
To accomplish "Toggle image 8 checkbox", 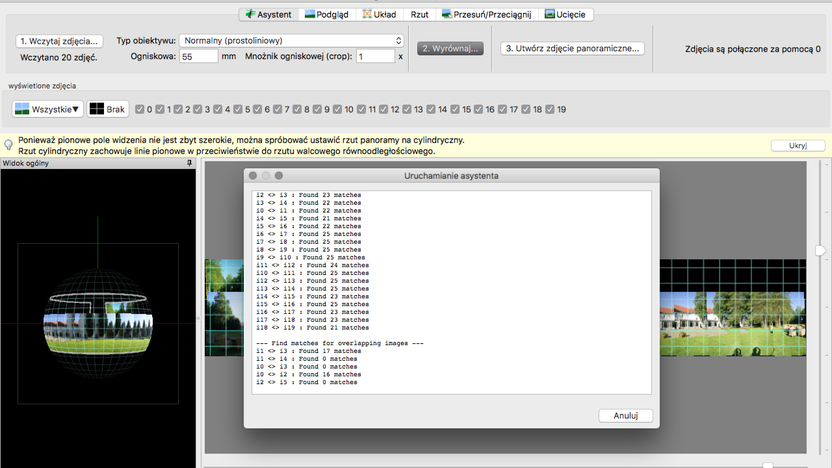I will tap(297, 109).
